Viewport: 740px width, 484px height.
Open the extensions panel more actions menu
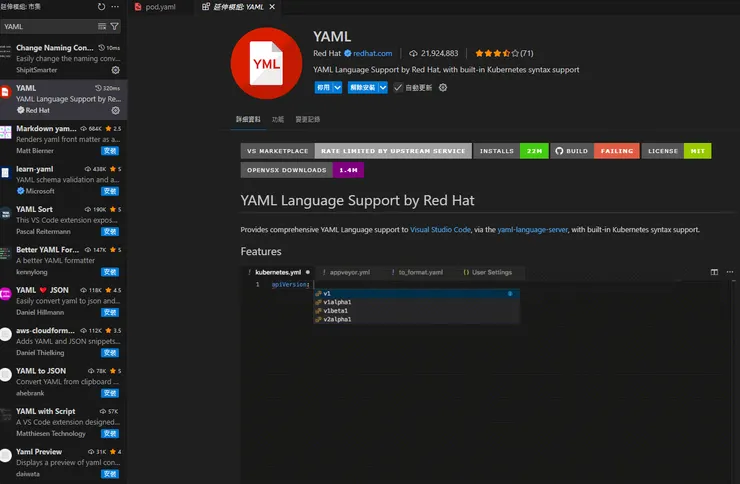(115, 7)
